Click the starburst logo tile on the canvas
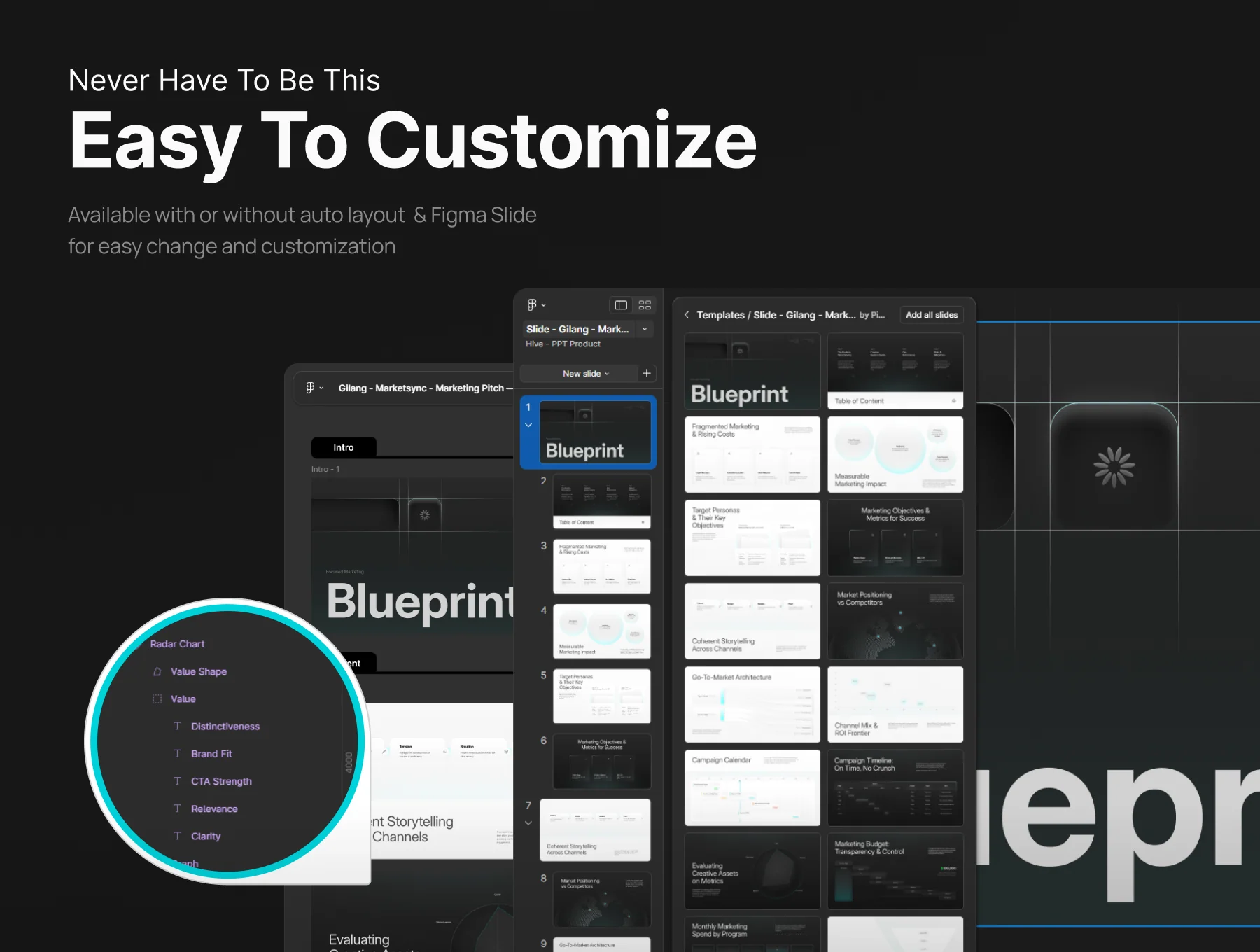Screen dimensions: 1260x952 click(x=1114, y=467)
